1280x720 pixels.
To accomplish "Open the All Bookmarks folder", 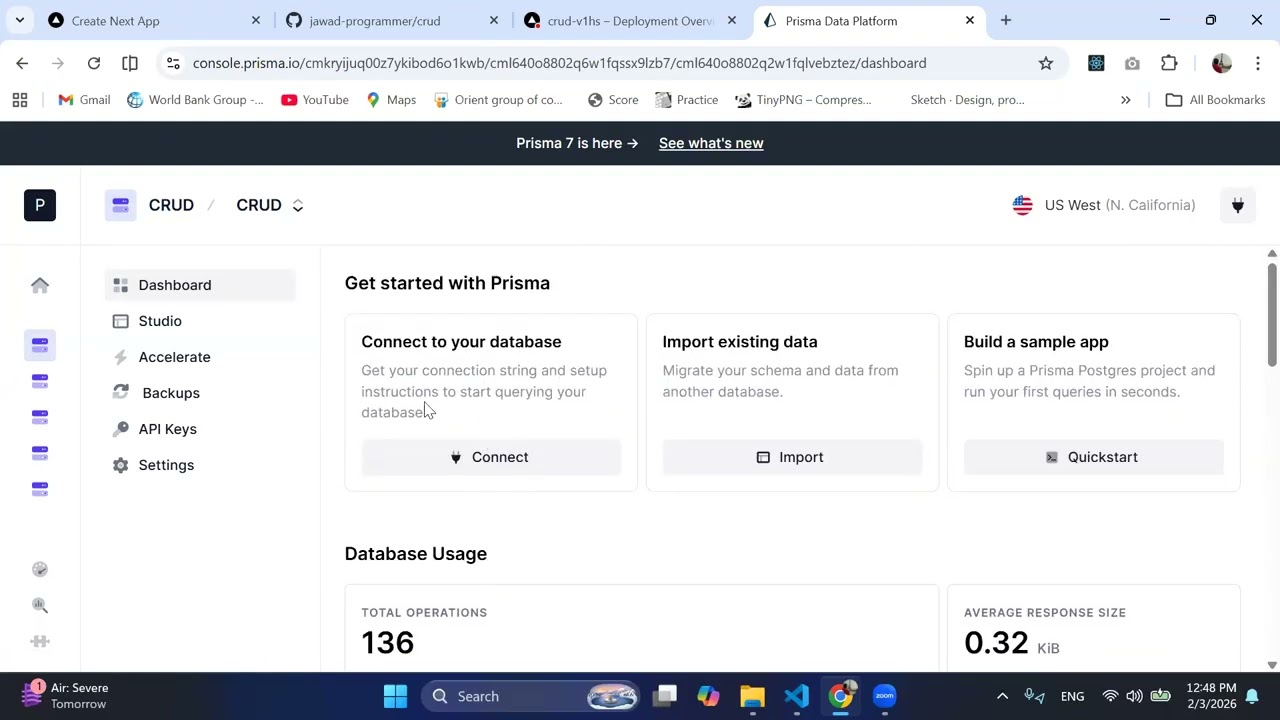I will click(1216, 100).
